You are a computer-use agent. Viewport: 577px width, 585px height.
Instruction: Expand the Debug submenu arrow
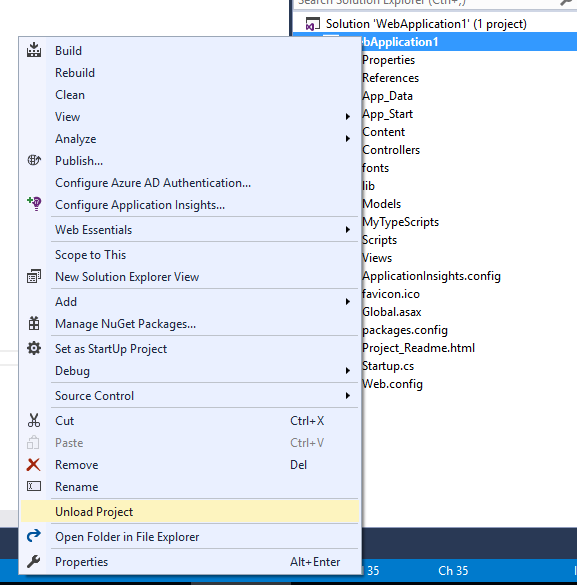pyautogui.click(x=348, y=370)
